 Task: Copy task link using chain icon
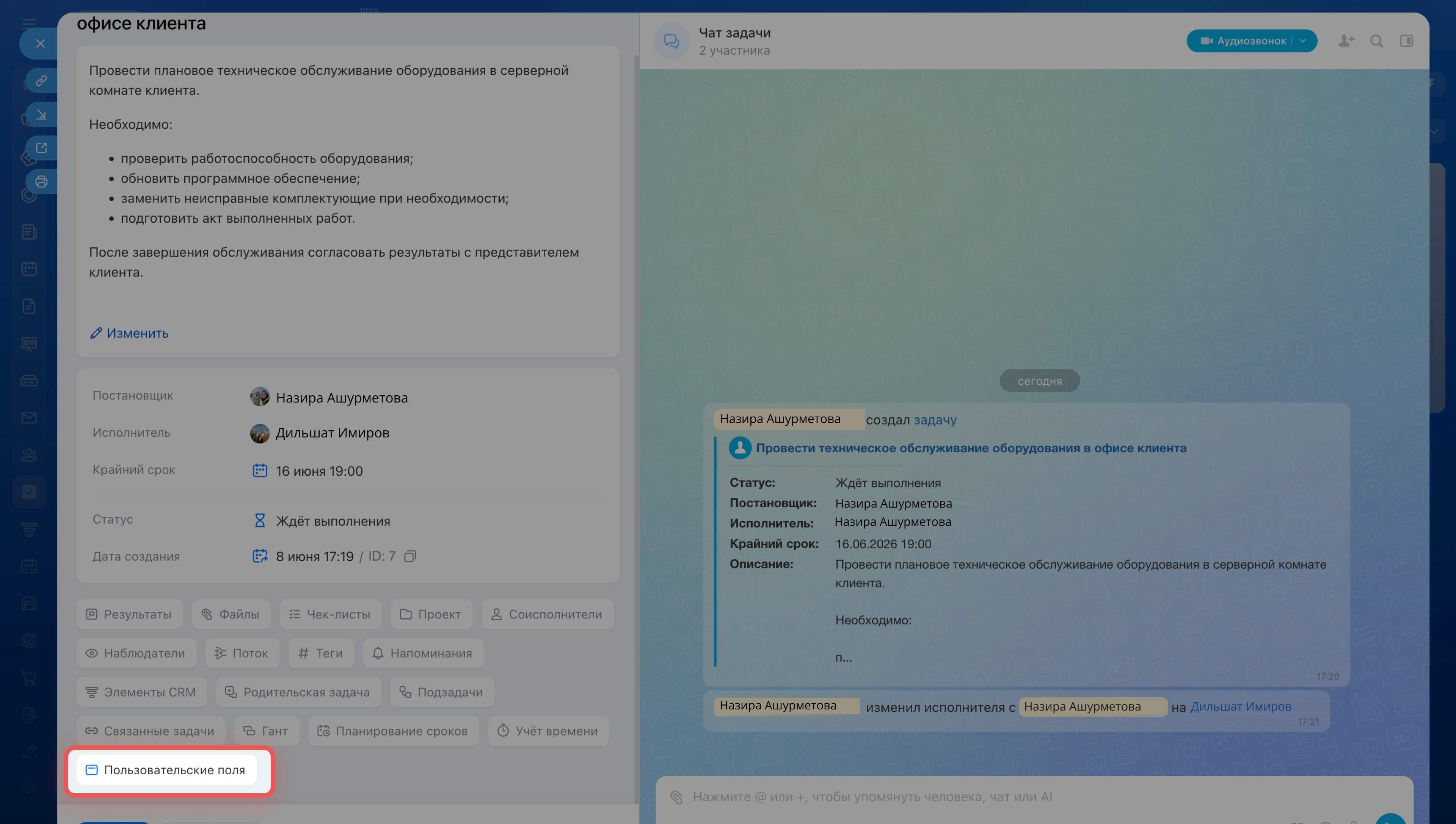(x=41, y=80)
